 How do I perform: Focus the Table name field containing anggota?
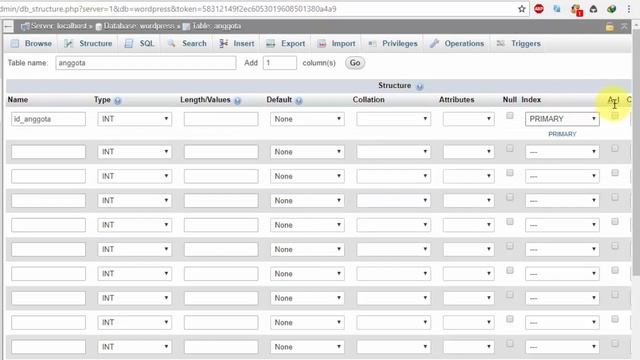146,63
